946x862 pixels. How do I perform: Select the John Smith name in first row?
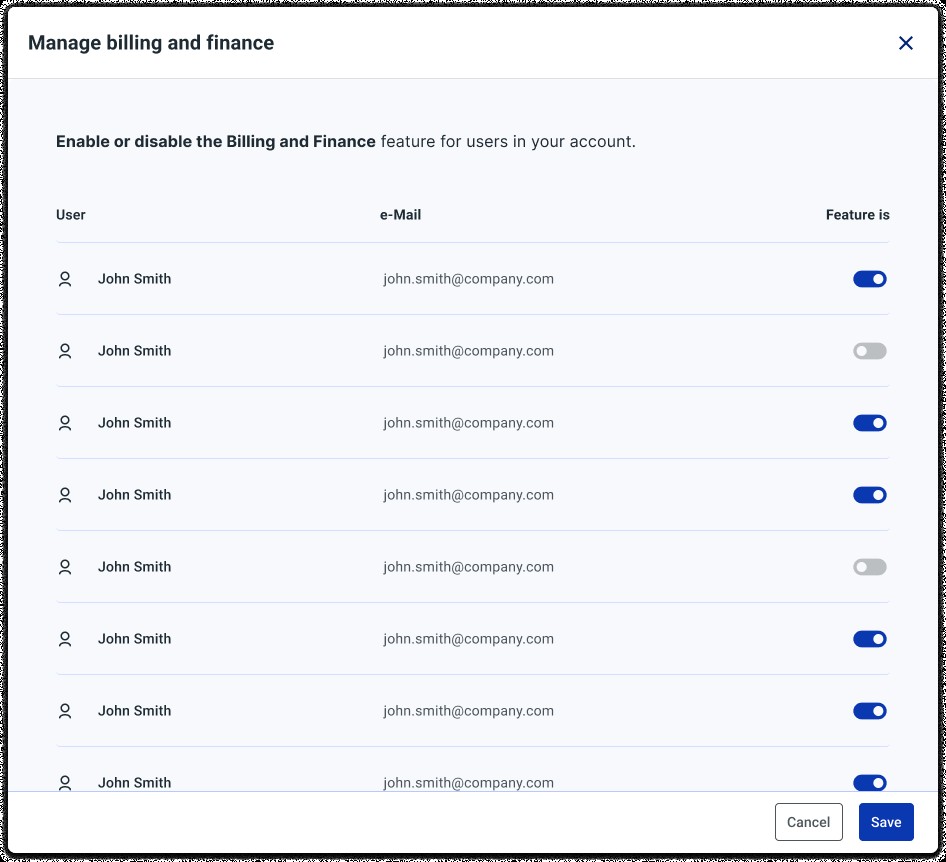pos(135,279)
